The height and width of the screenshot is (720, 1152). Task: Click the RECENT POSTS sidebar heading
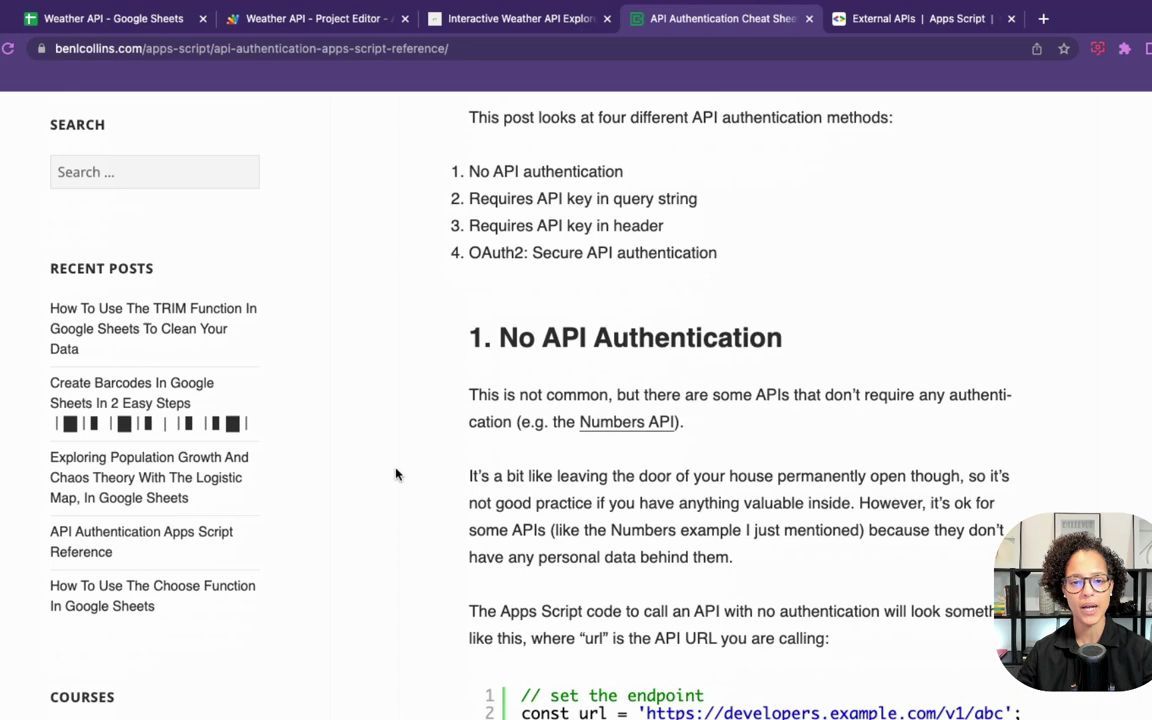101,269
